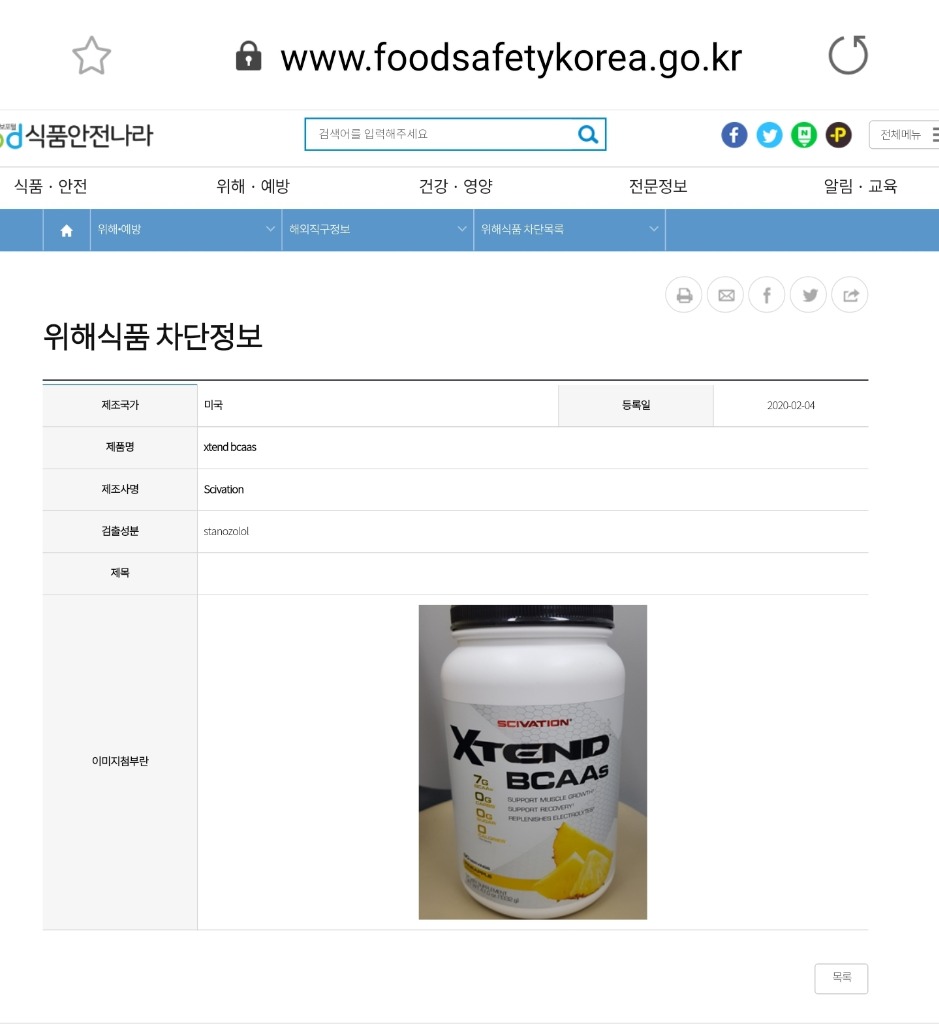Screen dimensions: 939x1024
Task: Open the Facebook icon in header
Action: click(734, 135)
